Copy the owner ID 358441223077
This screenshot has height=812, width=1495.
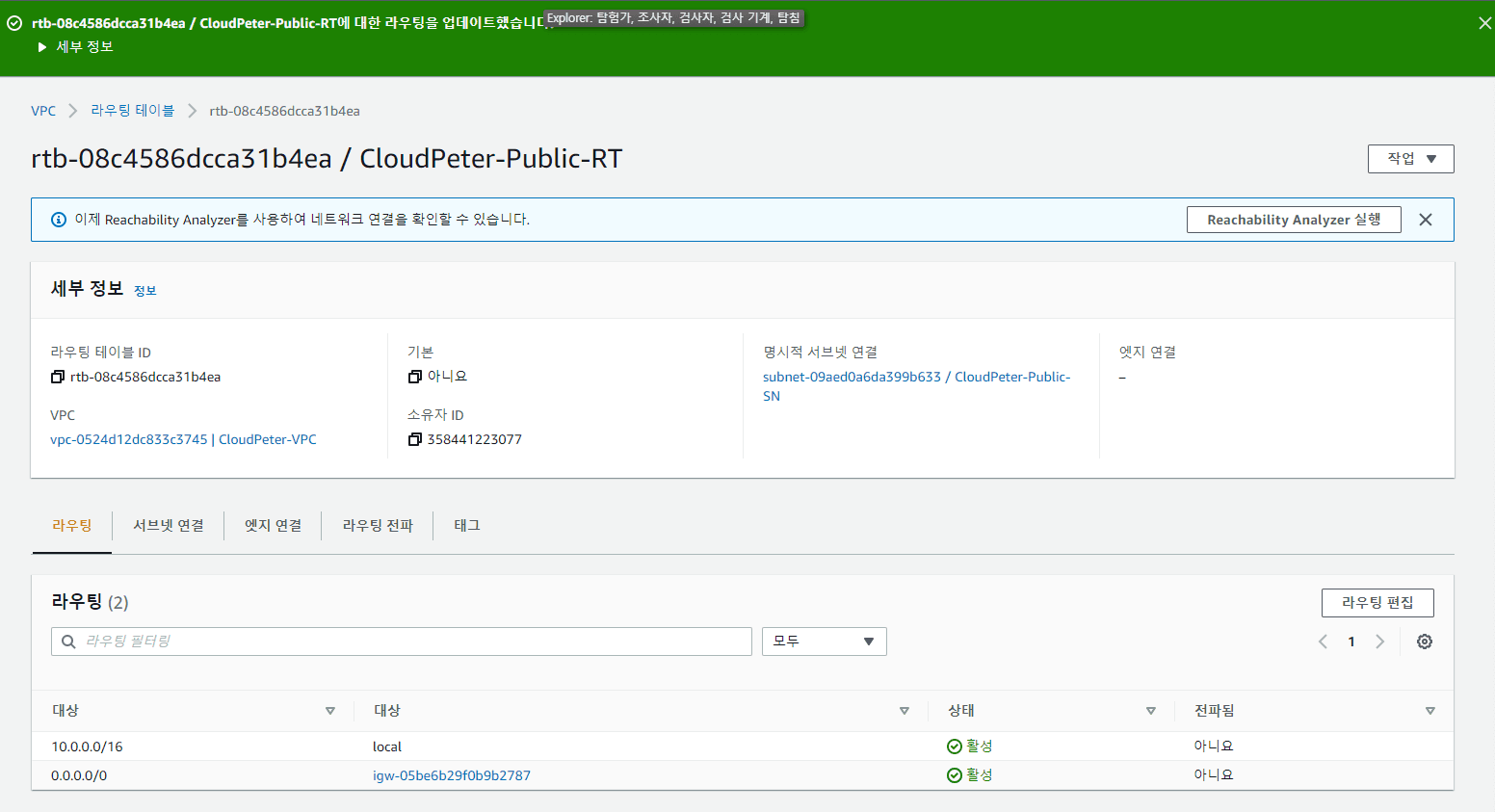(414, 439)
